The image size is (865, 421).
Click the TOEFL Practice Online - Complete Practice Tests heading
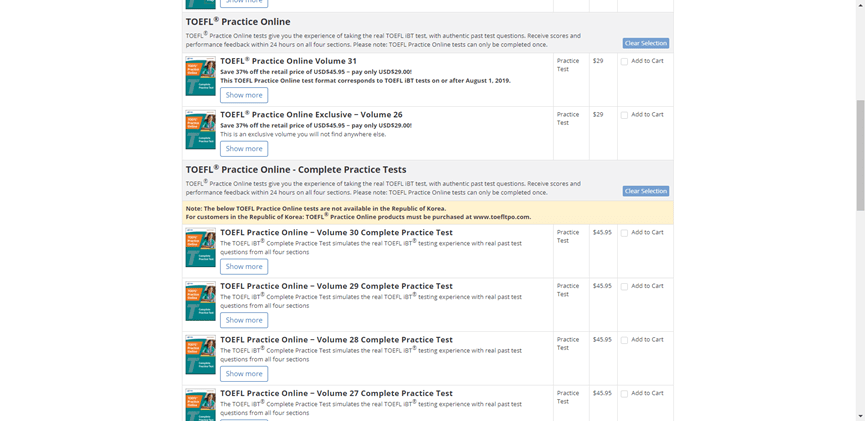coord(296,169)
